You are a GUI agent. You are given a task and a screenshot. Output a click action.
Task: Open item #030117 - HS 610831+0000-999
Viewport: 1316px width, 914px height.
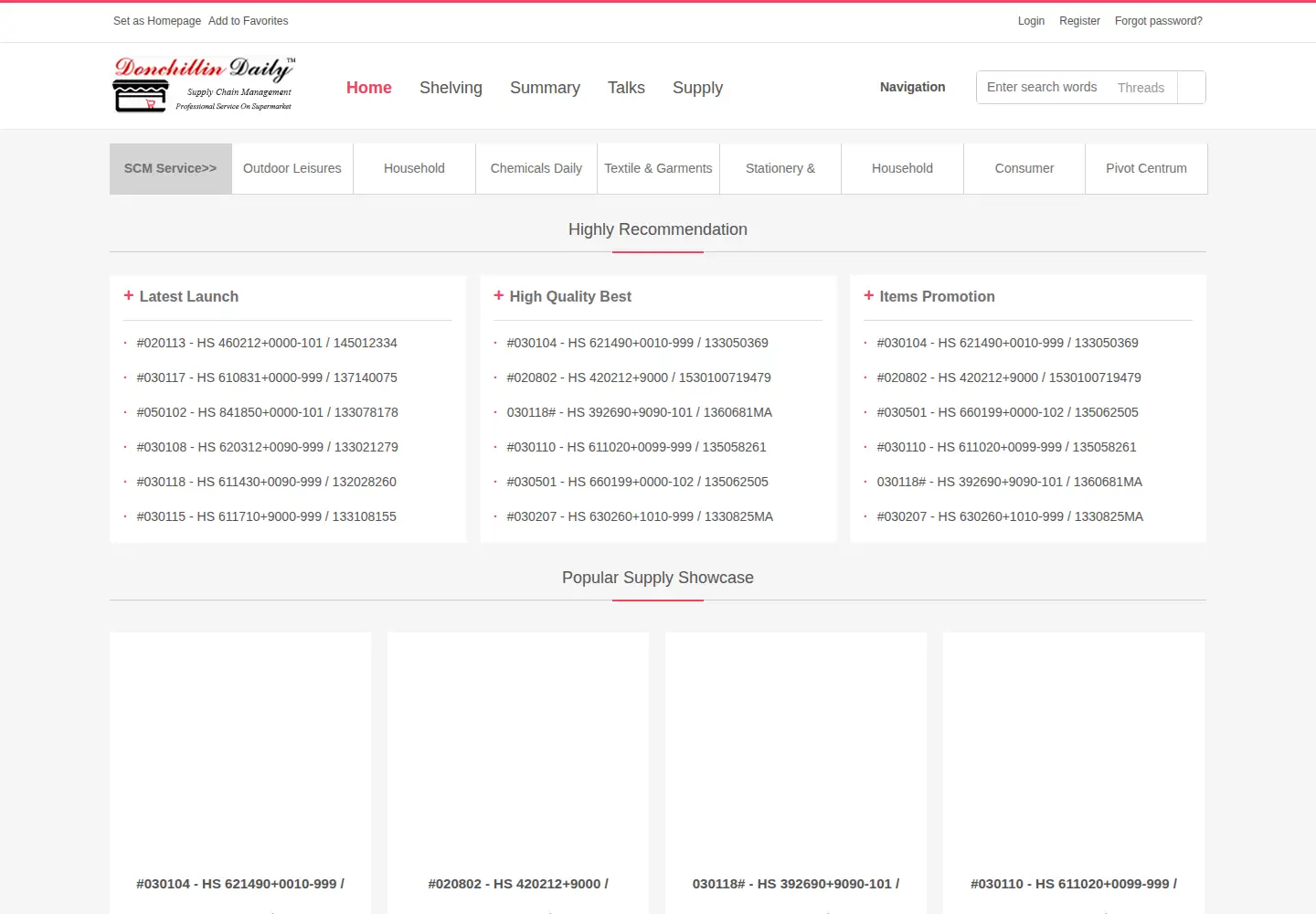[267, 377]
